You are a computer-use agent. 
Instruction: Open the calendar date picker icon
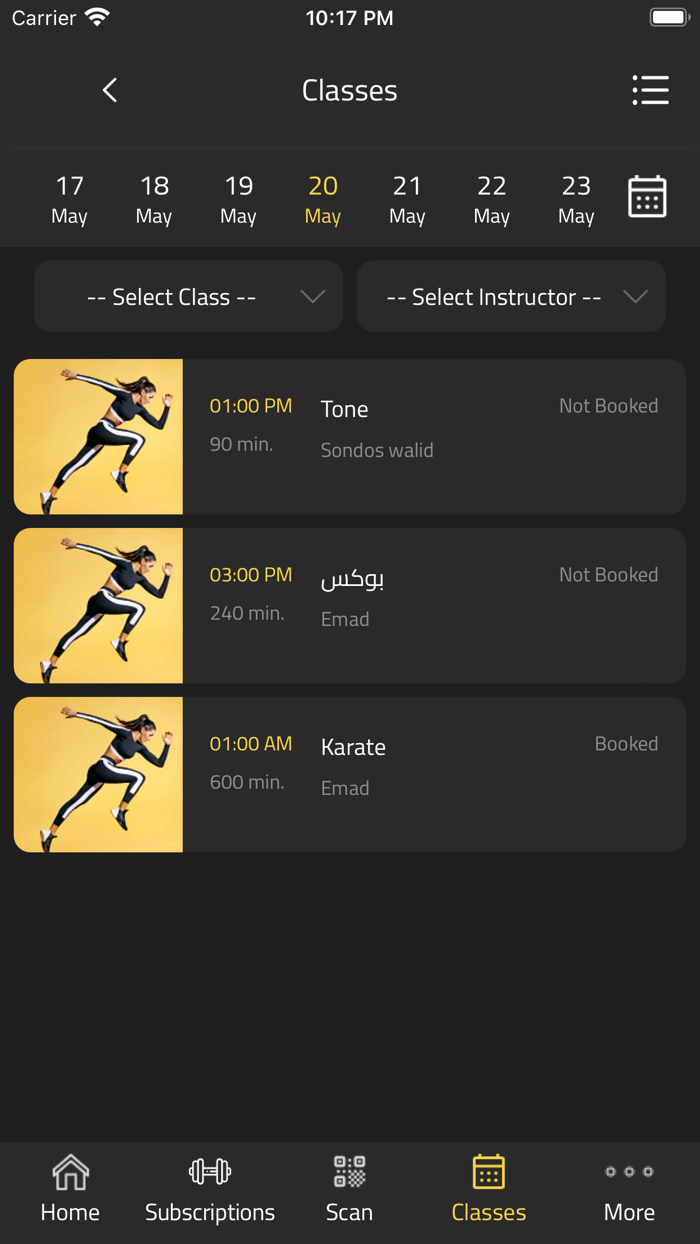coord(647,197)
